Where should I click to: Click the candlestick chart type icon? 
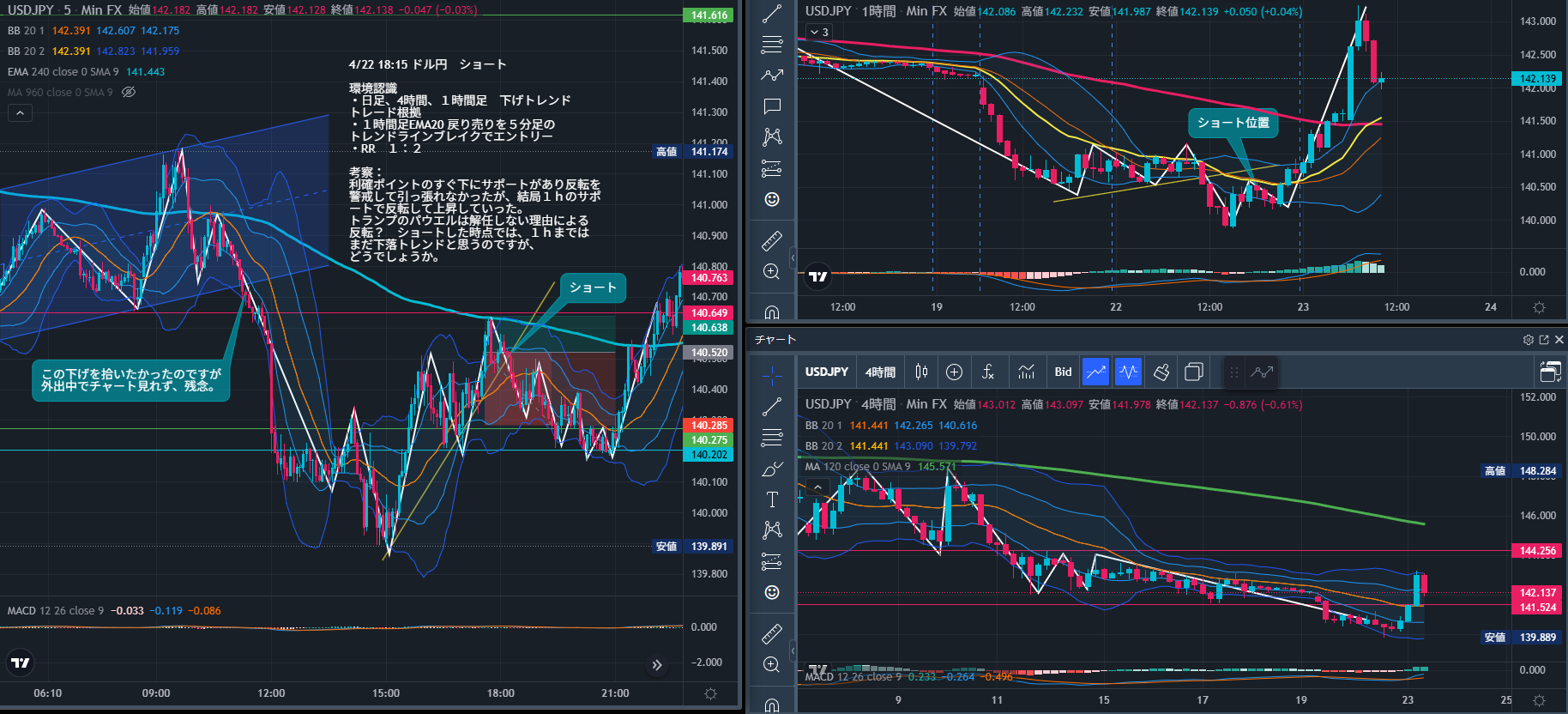tap(921, 372)
